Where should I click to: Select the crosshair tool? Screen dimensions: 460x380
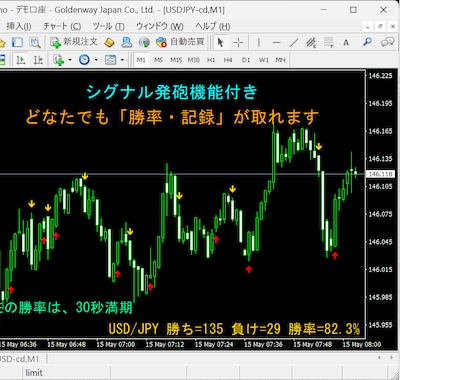[238, 42]
